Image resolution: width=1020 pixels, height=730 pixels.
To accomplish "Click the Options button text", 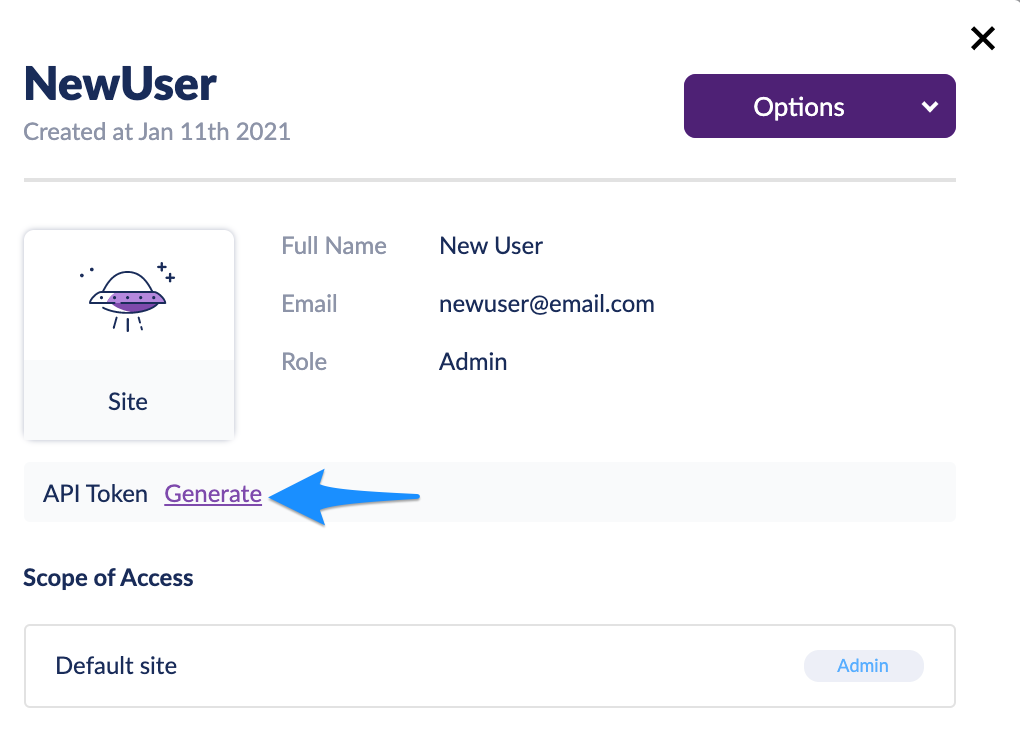I will click(x=799, y=107).
